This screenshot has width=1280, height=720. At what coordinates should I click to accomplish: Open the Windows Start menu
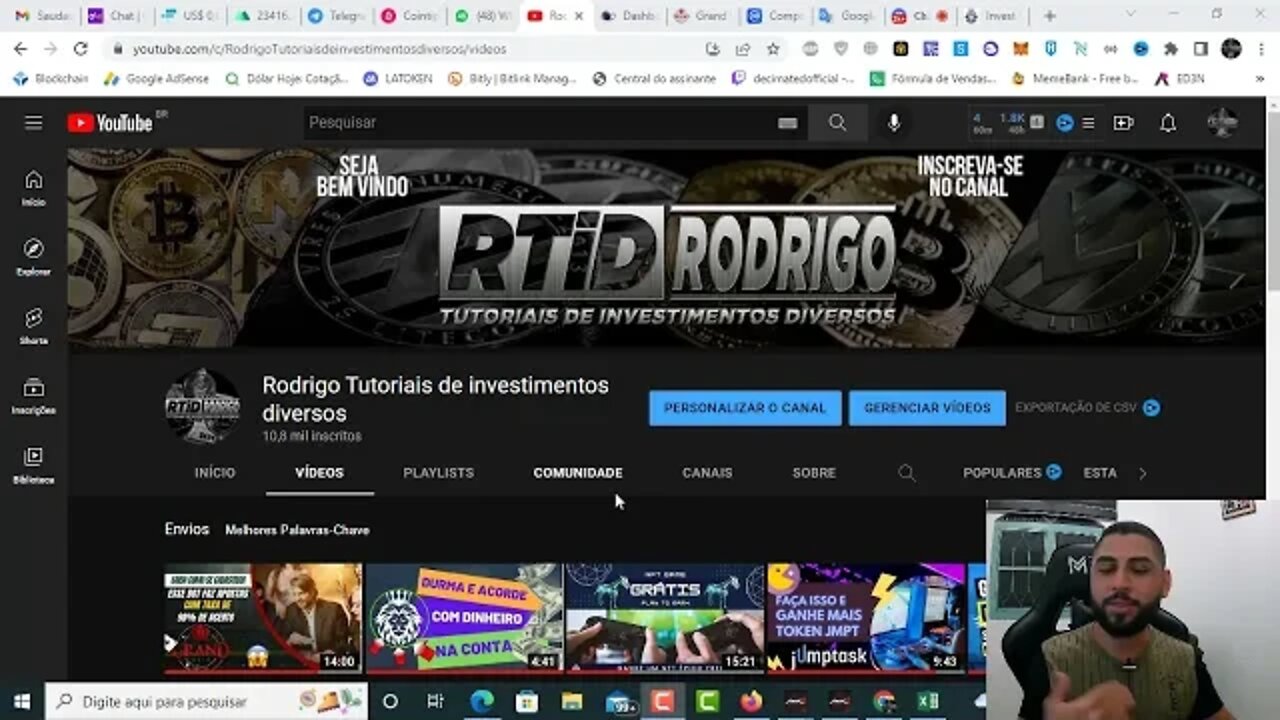22,701
